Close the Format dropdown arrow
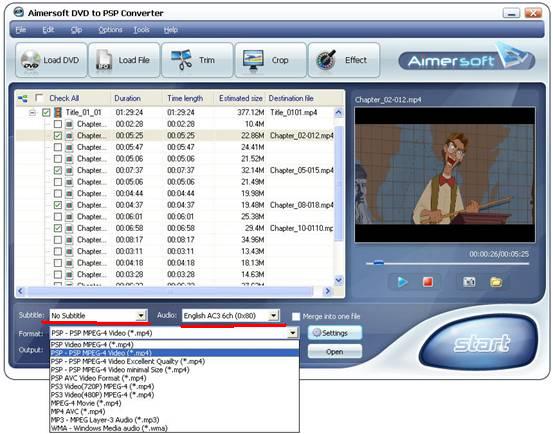Screen dimensions: 553x434 (x=293, y=333)
